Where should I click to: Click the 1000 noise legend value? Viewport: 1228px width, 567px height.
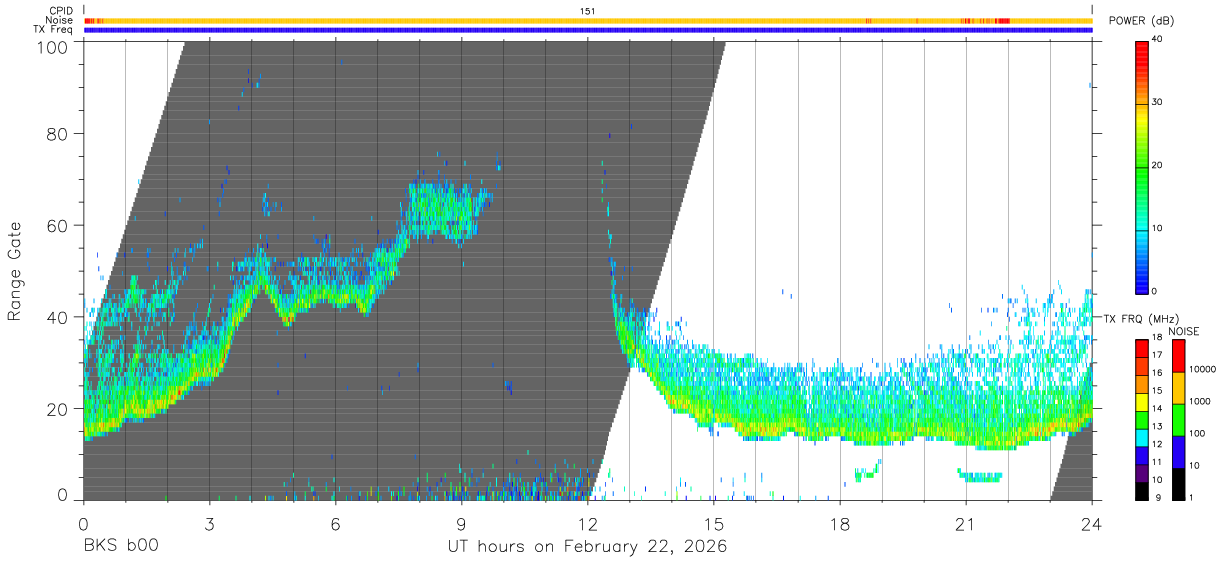pyautogui.click(x=1200, y=401)
